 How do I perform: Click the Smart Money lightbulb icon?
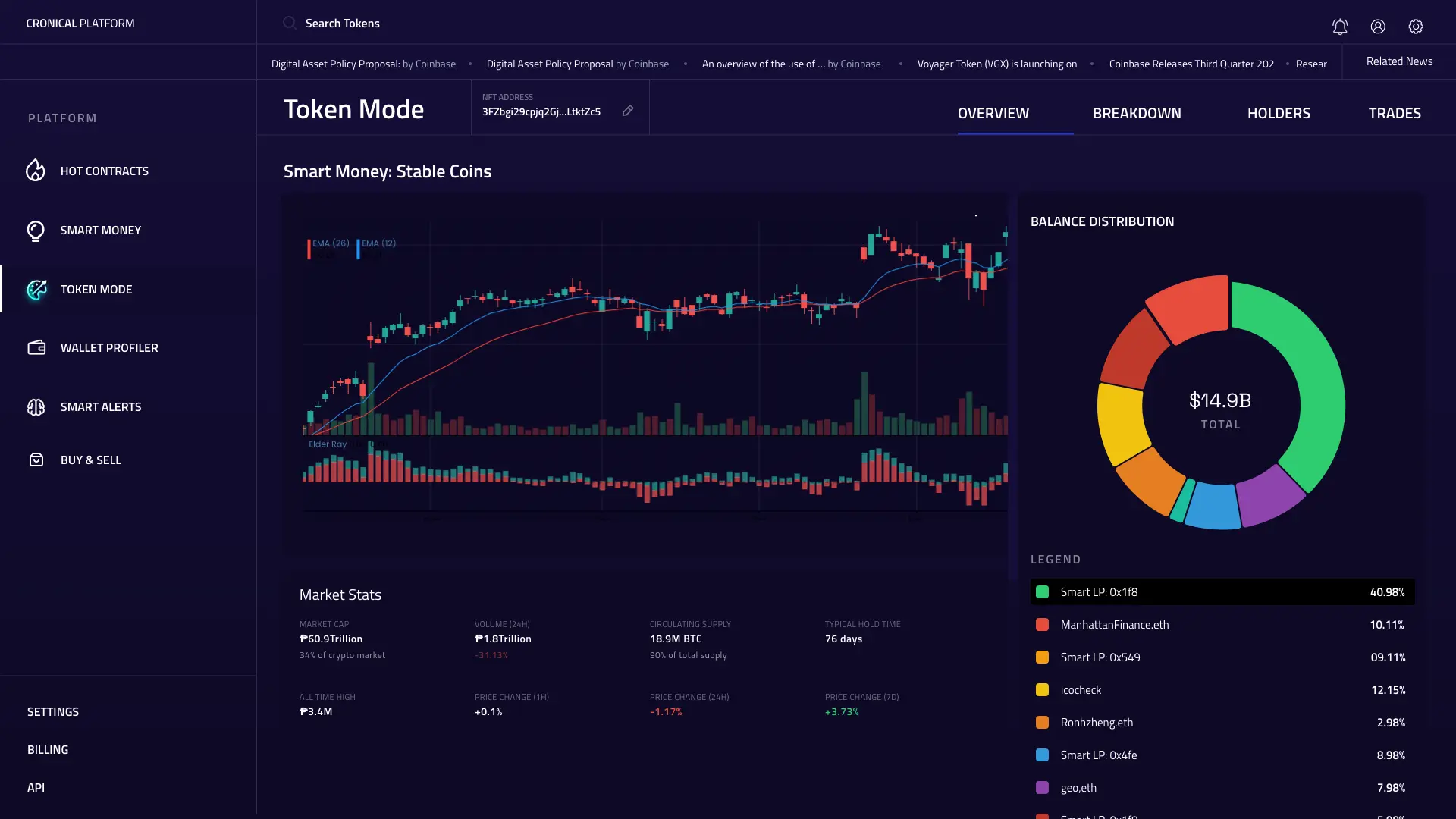point(36,231)
